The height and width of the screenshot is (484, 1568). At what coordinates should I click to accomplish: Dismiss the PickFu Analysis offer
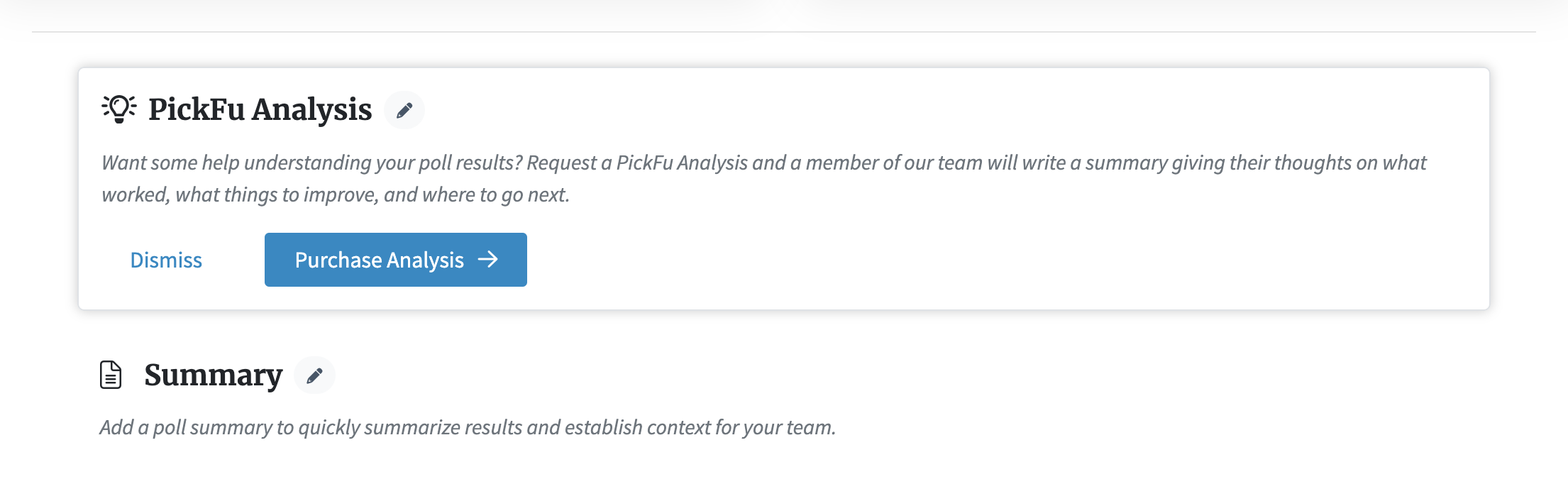[x=166, y=260]
